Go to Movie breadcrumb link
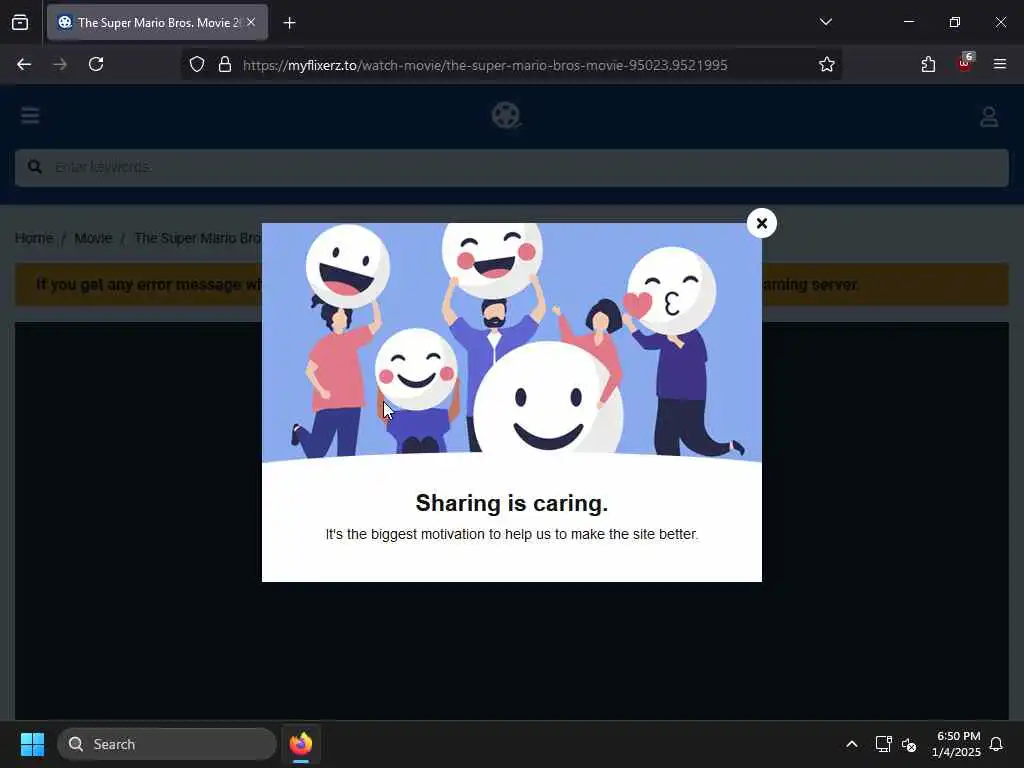Image resolution: width=1024 pixels, height=768 pixels. 93,238
